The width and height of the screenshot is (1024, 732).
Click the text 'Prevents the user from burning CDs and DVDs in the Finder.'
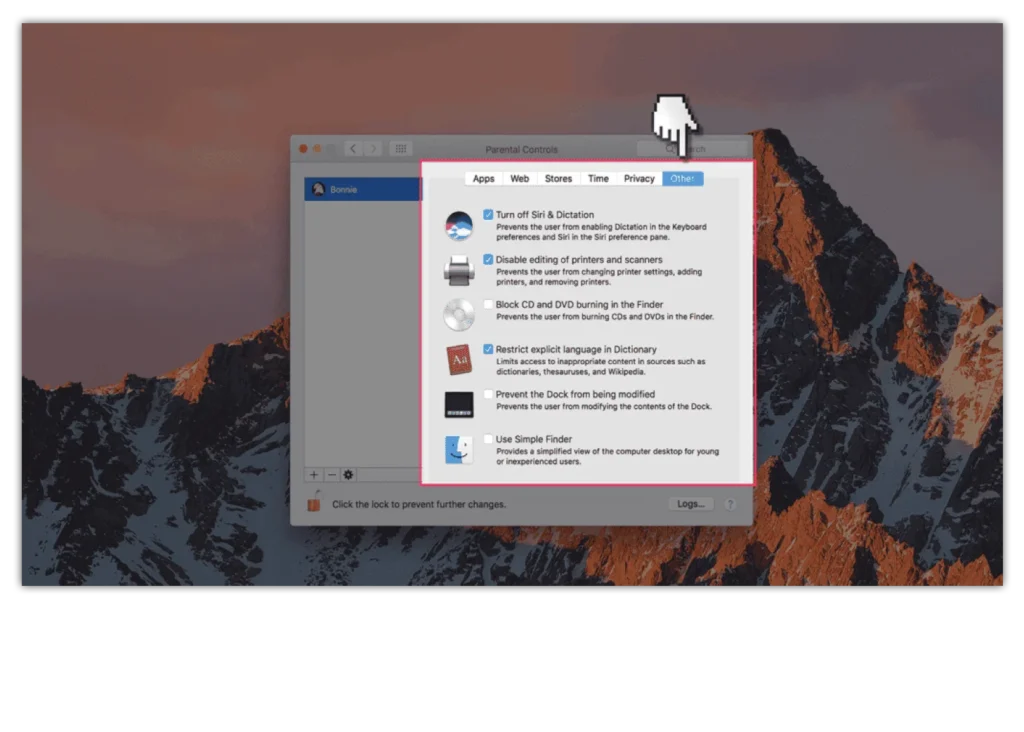(605, 317)
